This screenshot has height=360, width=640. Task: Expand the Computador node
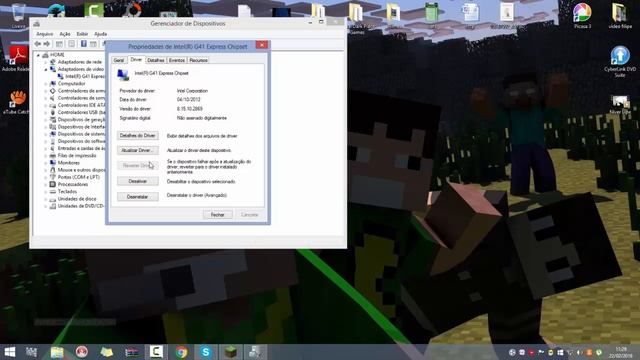(46, 84)
